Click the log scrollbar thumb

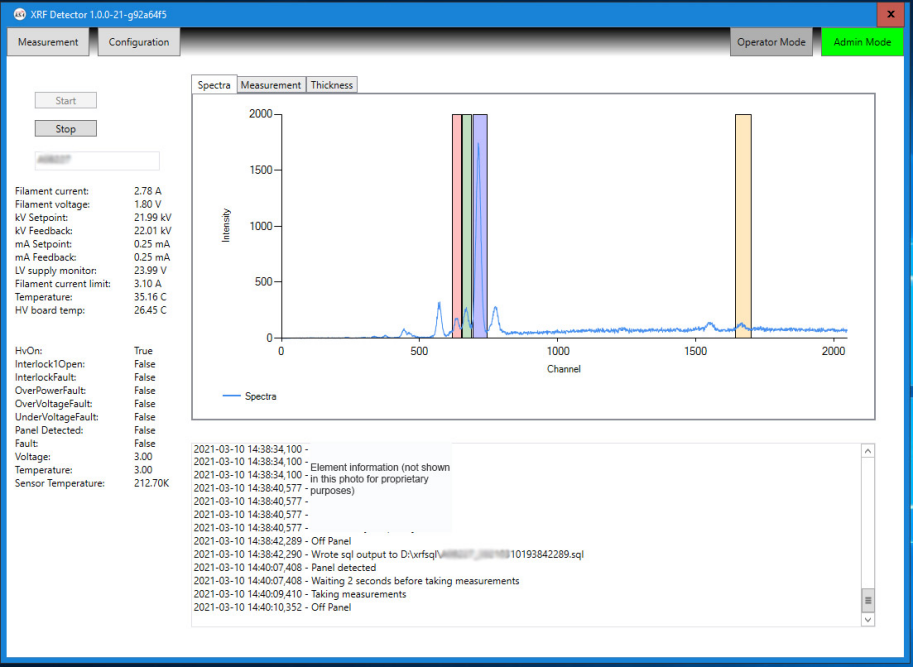pos(868,600)
